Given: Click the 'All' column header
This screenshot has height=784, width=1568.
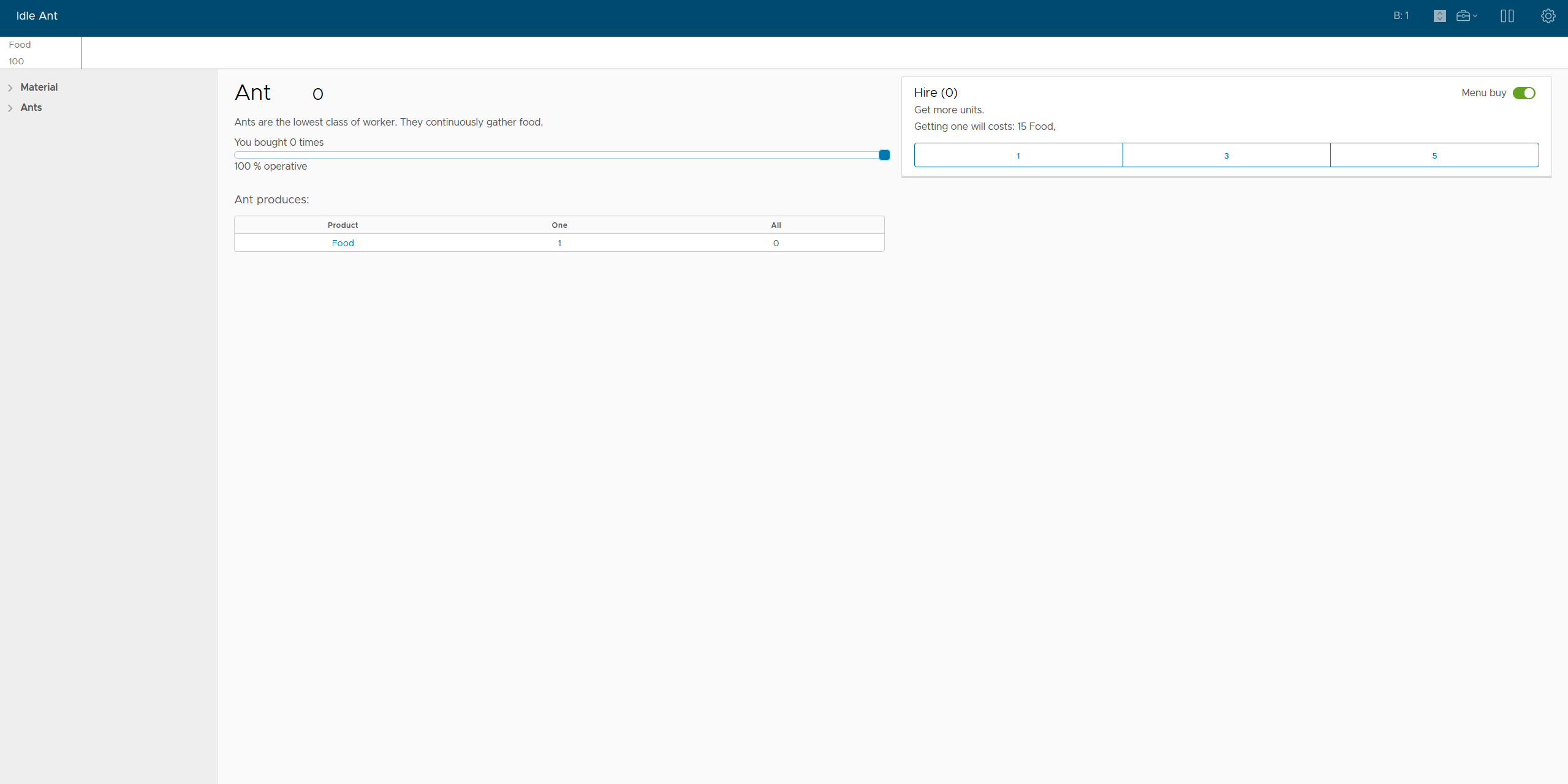Looking at the screenshot, I should pyautogui.click(x=776, y=225).
